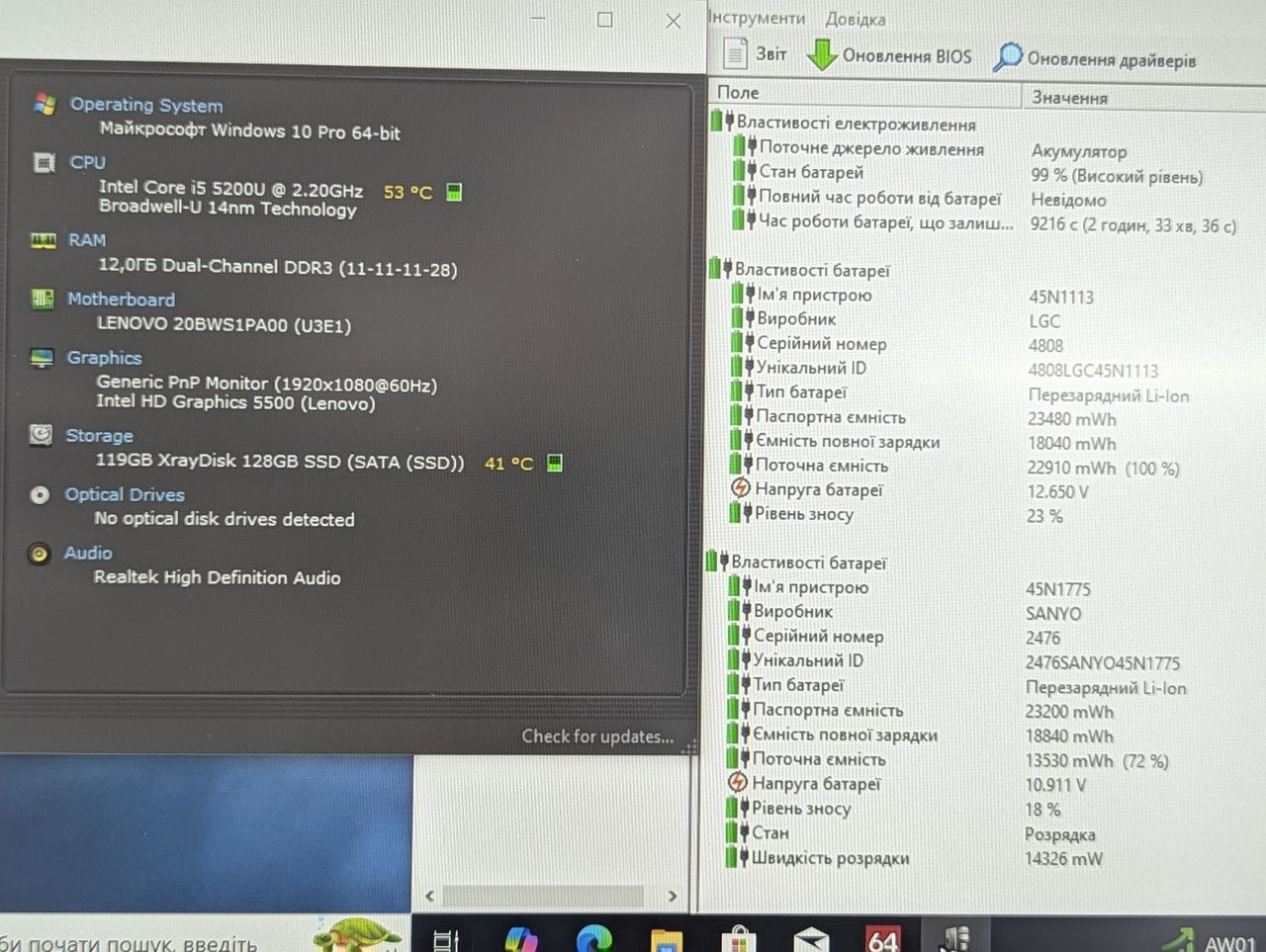
Task: Open the Storage drive icon
Action: click(41, 435)
